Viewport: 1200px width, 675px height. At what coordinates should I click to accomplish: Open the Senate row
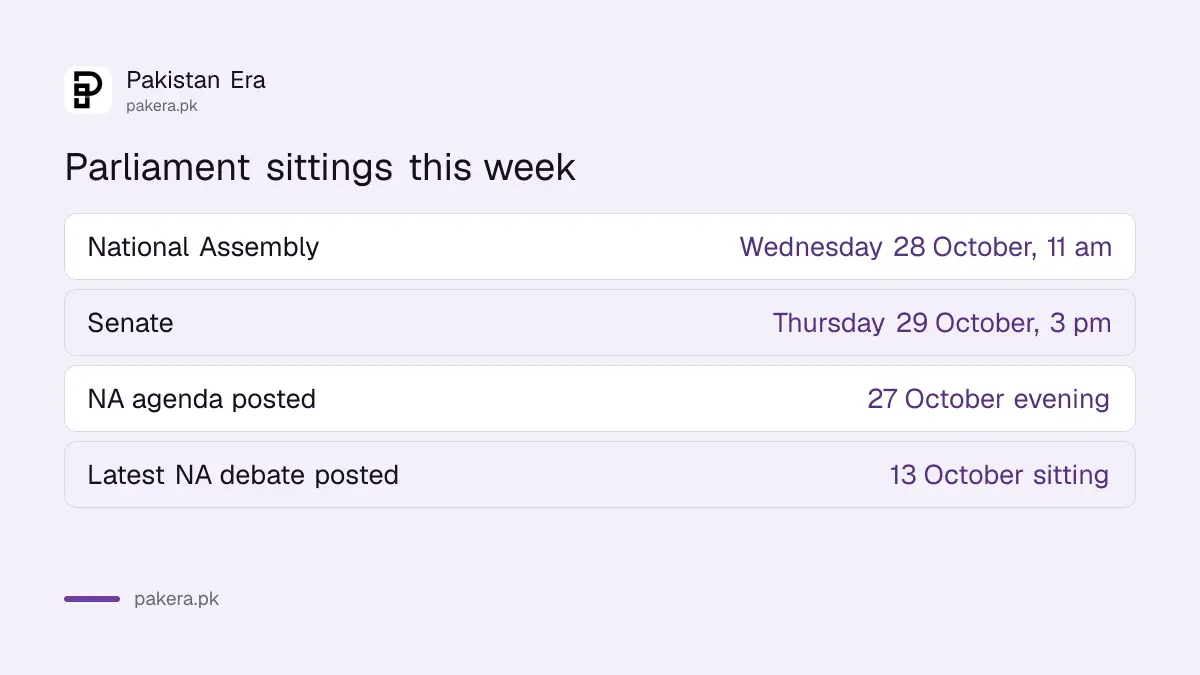[x=600, y=322]
